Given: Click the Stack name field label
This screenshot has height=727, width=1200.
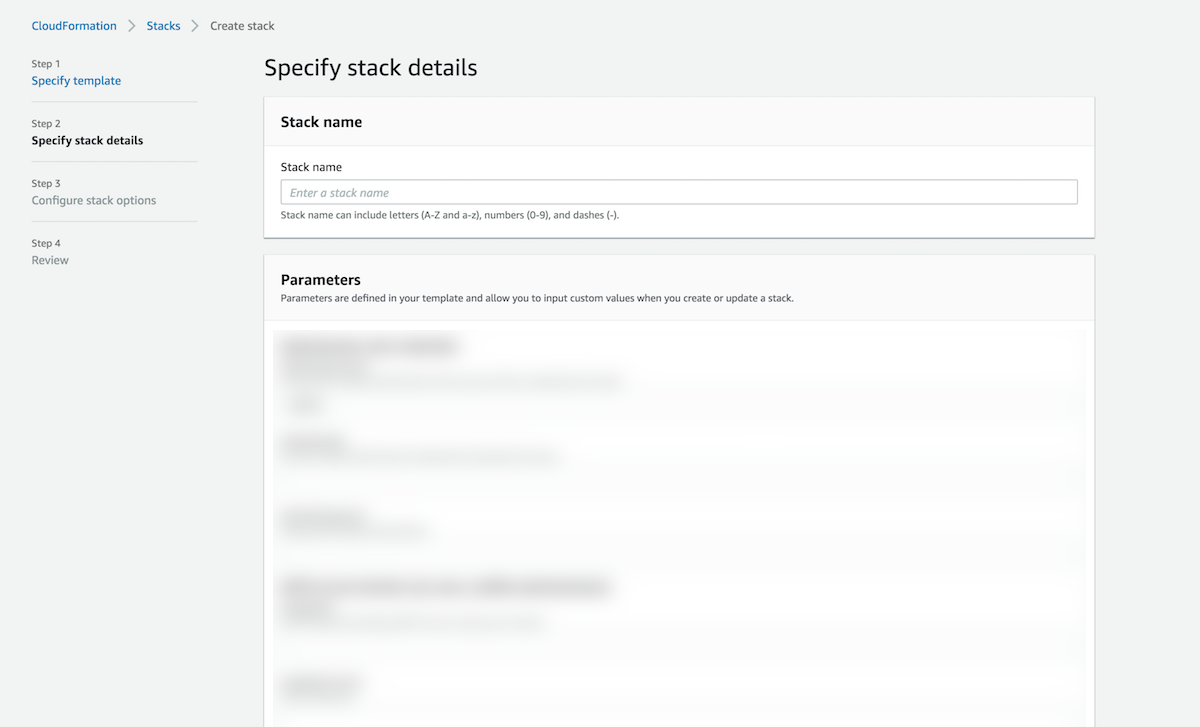Looking at the screenshot, I should coord(311,167).
